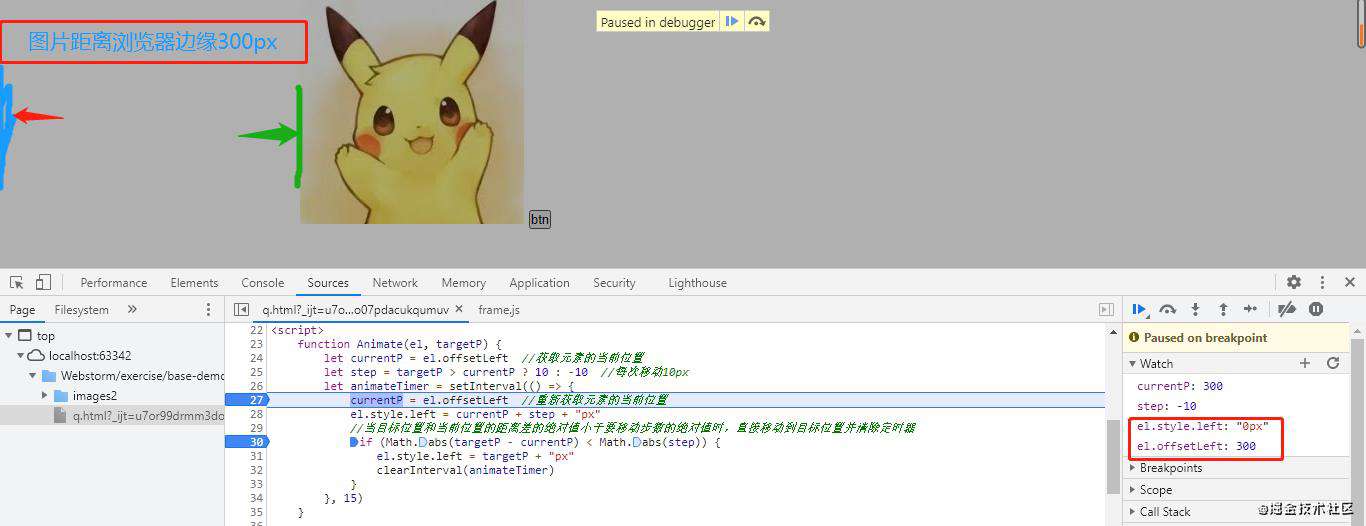Select el.offsetLeft watch expression

coord(1197,446)
